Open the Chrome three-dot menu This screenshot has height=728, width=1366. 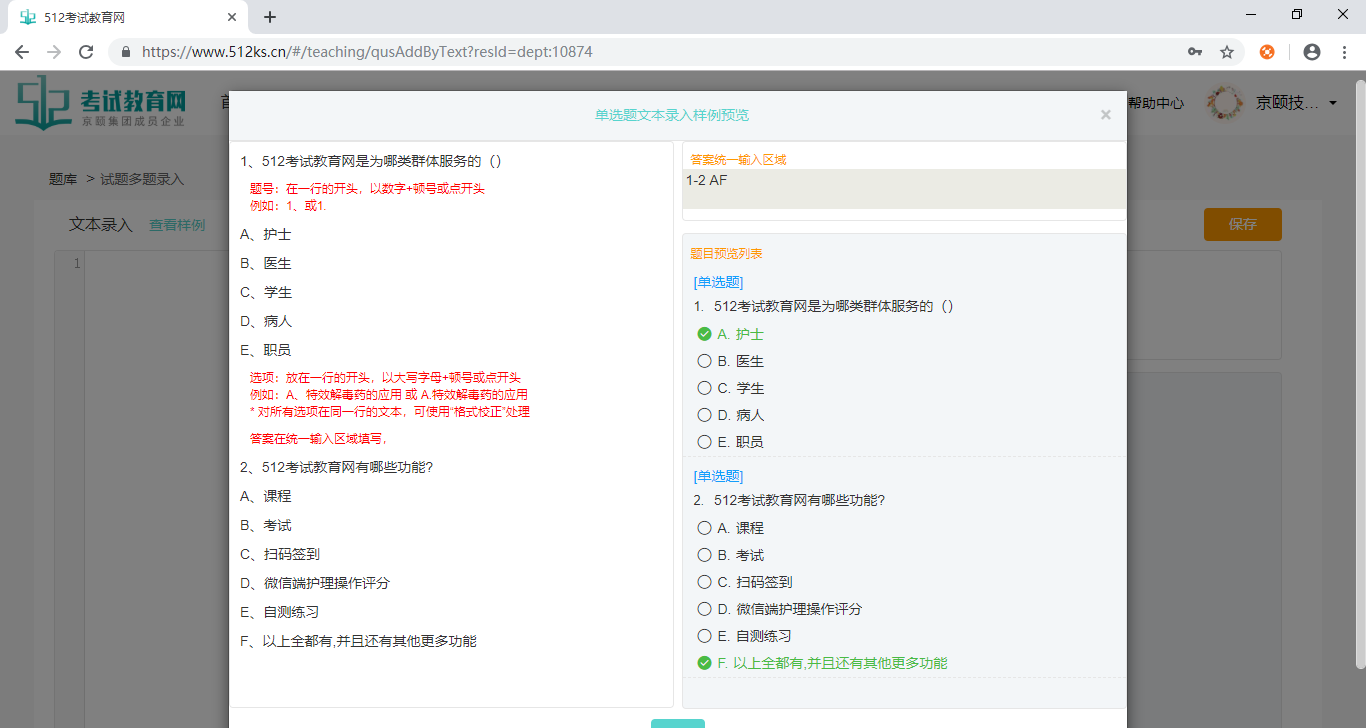point(1343,52)
